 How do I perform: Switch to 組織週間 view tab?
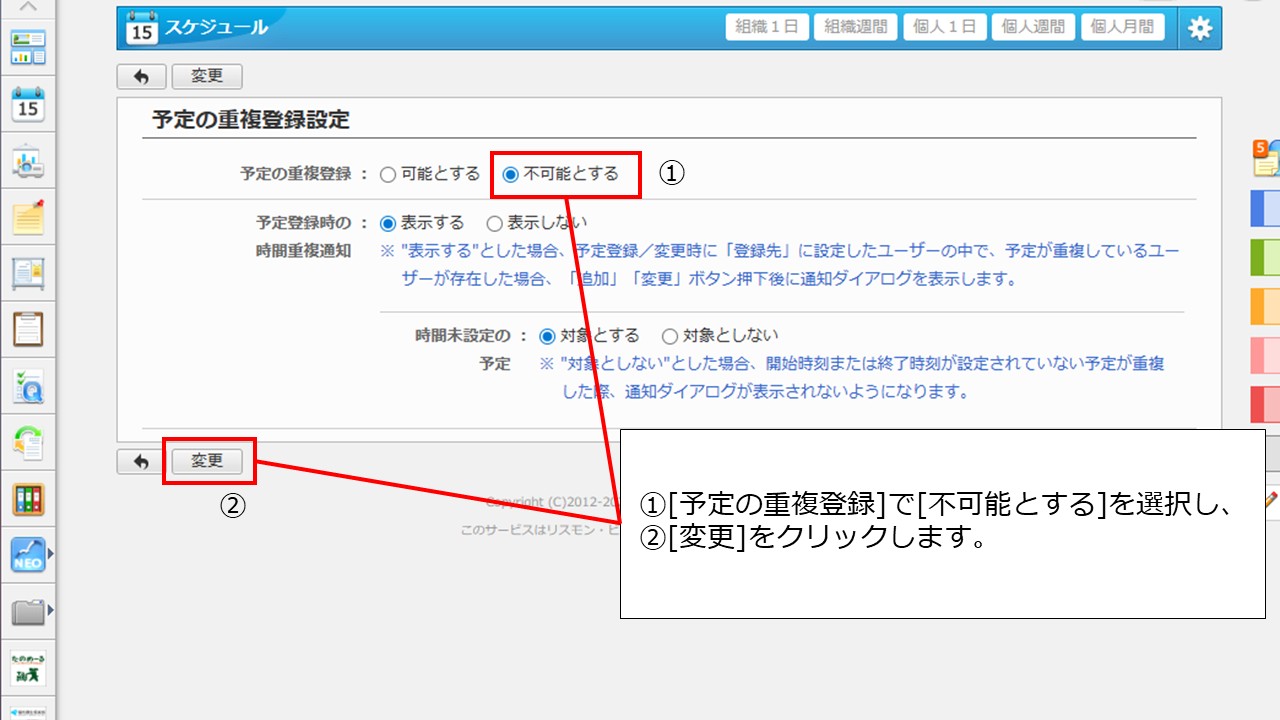point(855,27)
